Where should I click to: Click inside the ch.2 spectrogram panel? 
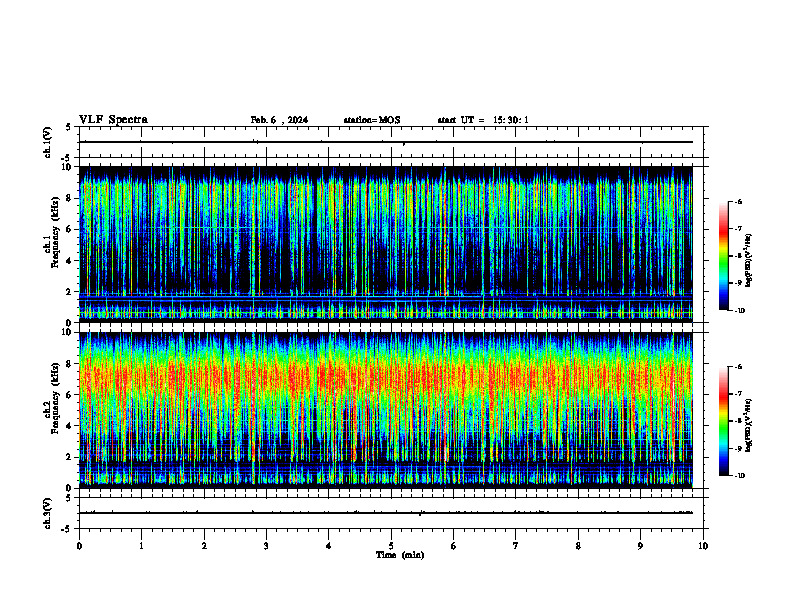pyautogui.click(x=386, y=410)
